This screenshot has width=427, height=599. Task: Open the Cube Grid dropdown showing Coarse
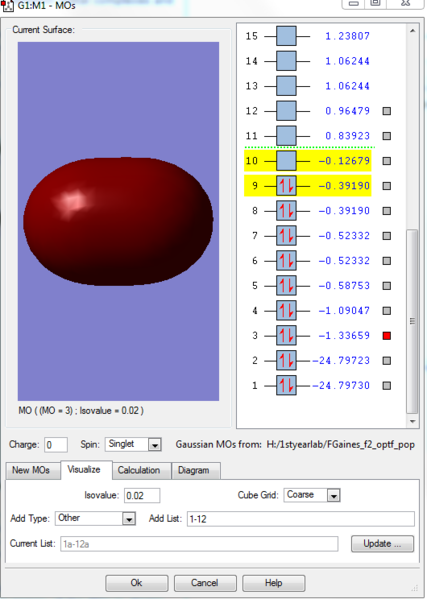pos(312,495)
